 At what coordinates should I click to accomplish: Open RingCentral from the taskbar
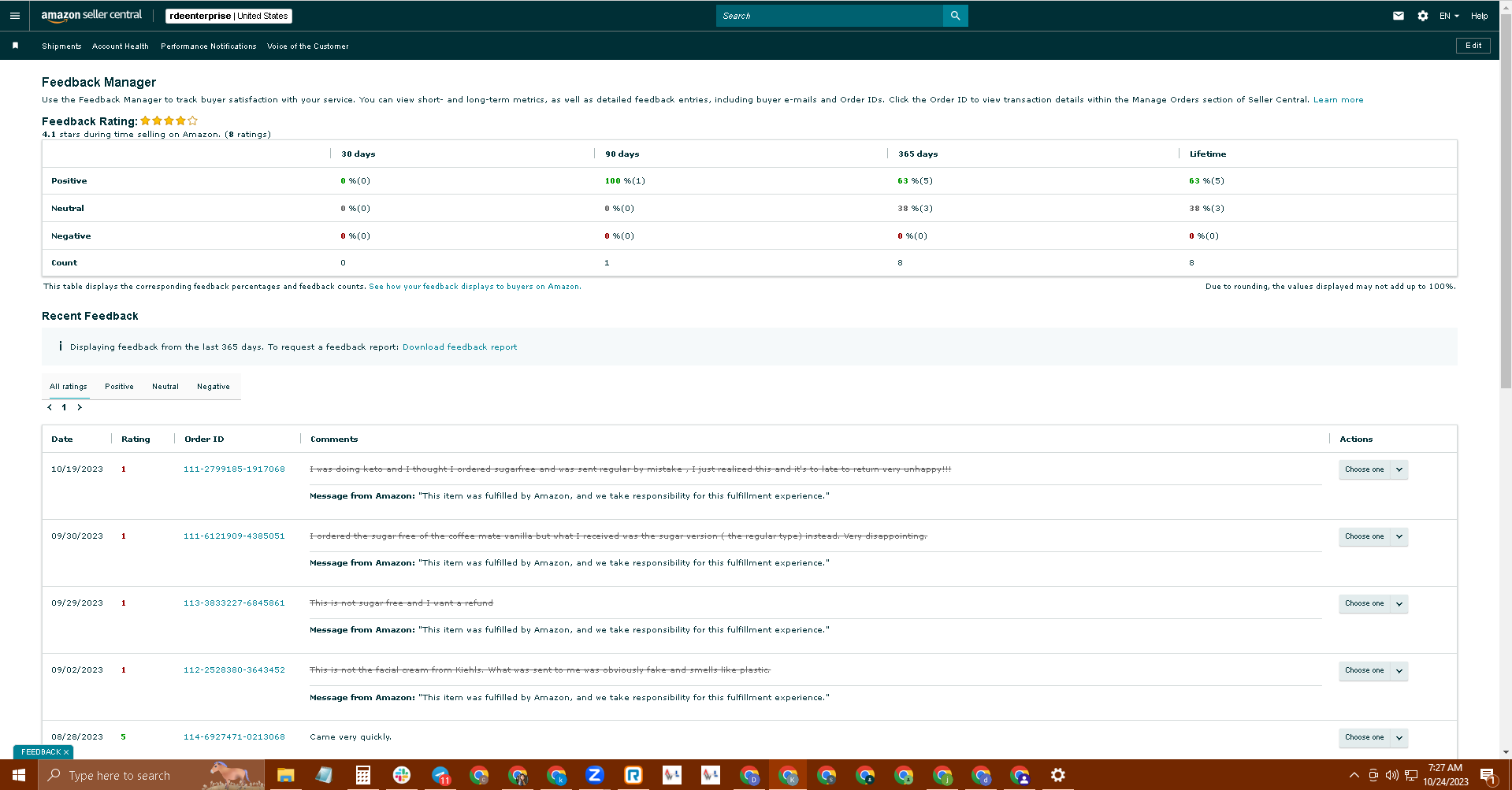[x=633, y=775]
